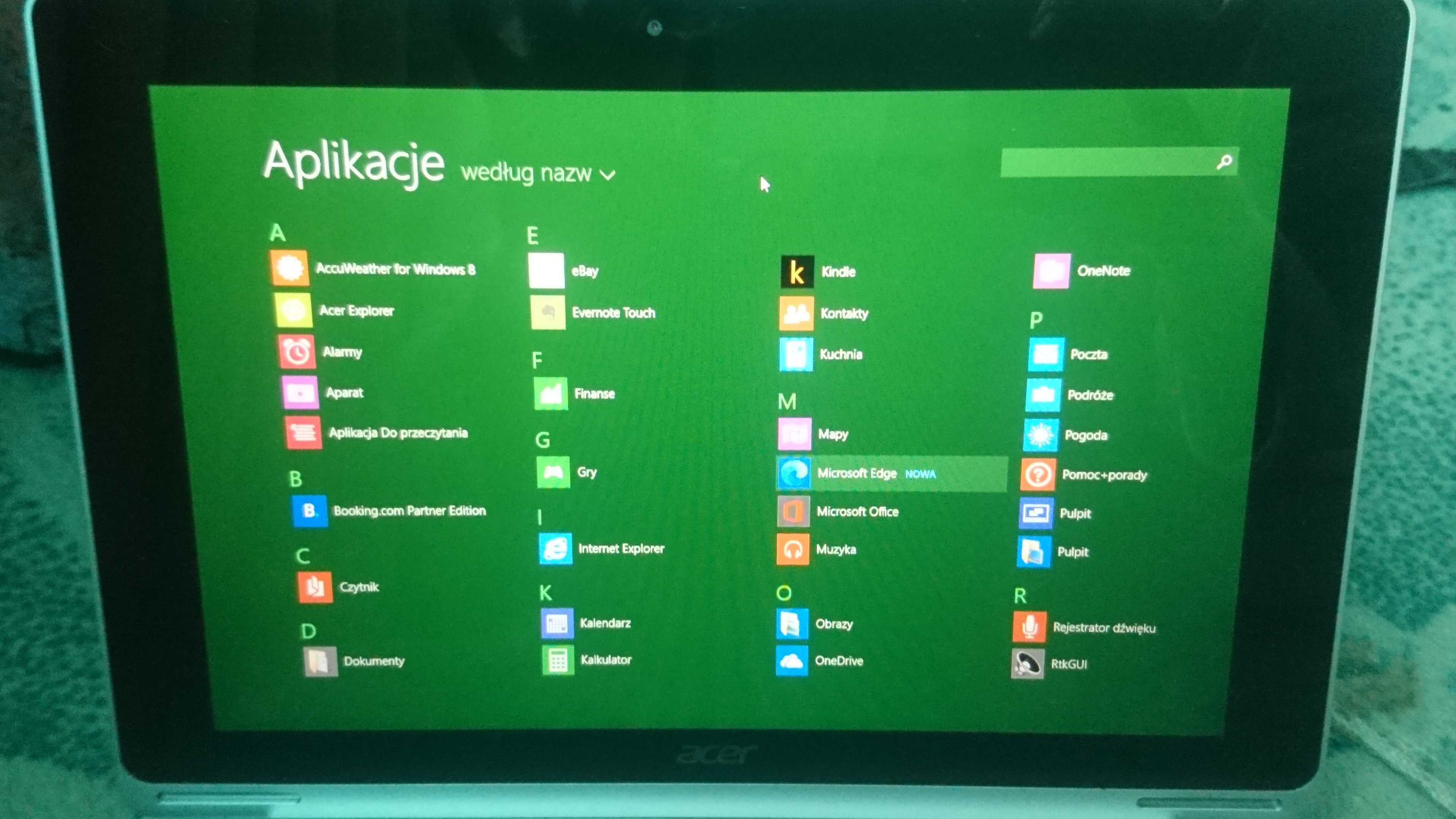Select the letter E group header
Viewport: 1456px width, 819px height.
click(x=532, y=236)
